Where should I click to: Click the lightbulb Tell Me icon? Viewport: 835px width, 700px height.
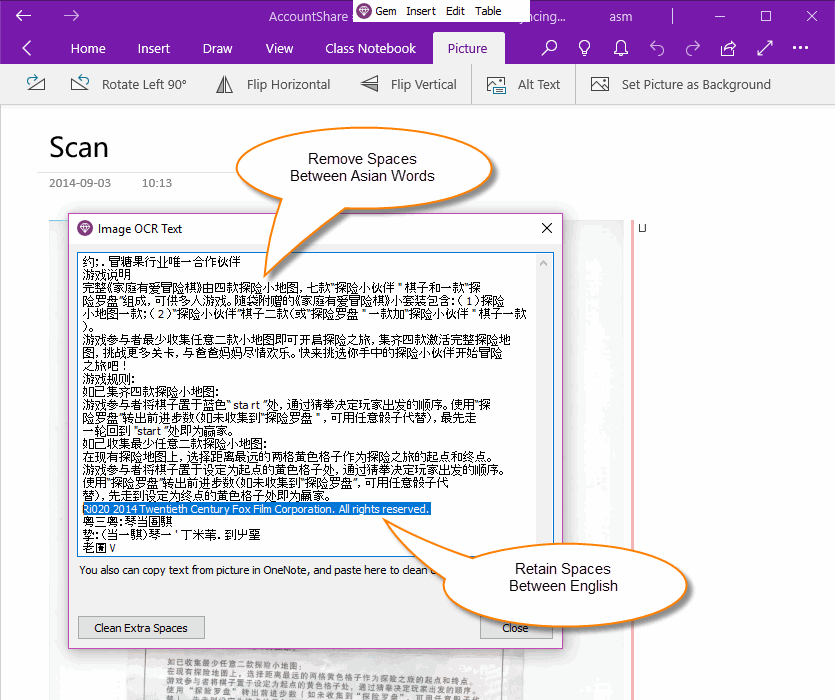[x=585, y=48]
